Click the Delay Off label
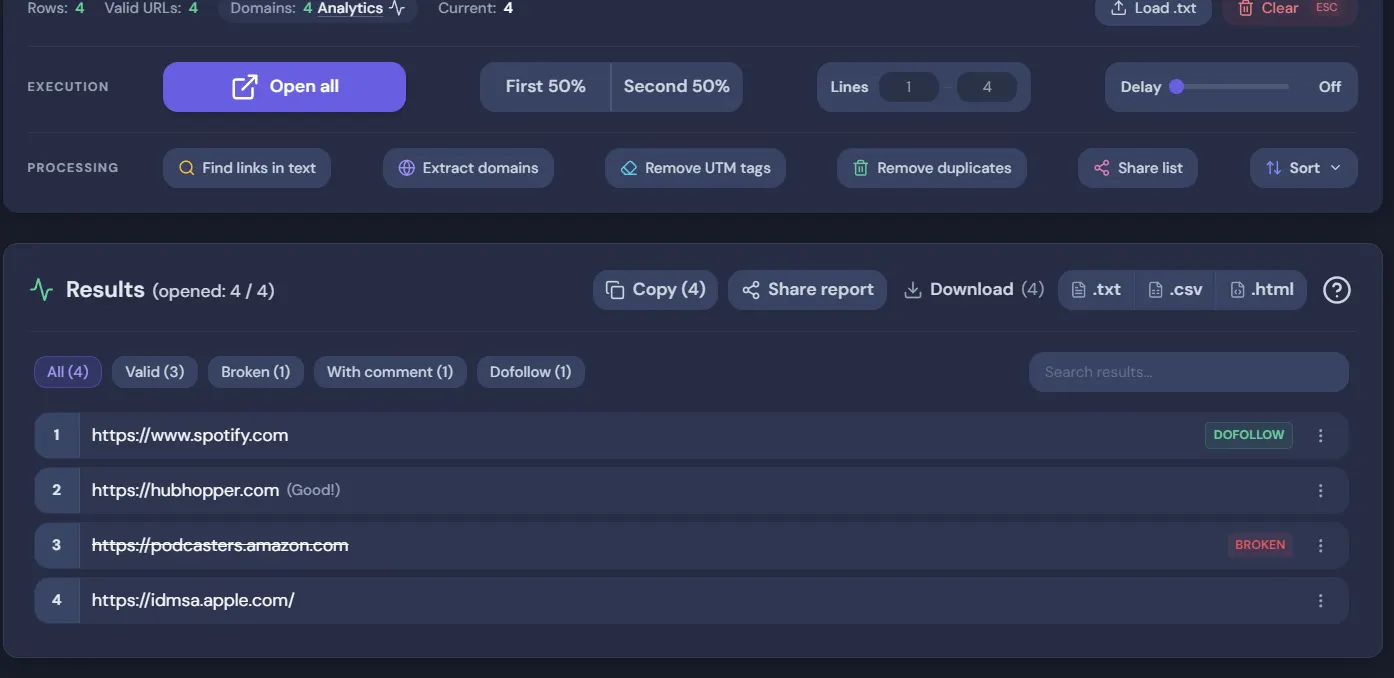The height and width of the screenshot is (678, 1394). click(x=1330, y=87)
